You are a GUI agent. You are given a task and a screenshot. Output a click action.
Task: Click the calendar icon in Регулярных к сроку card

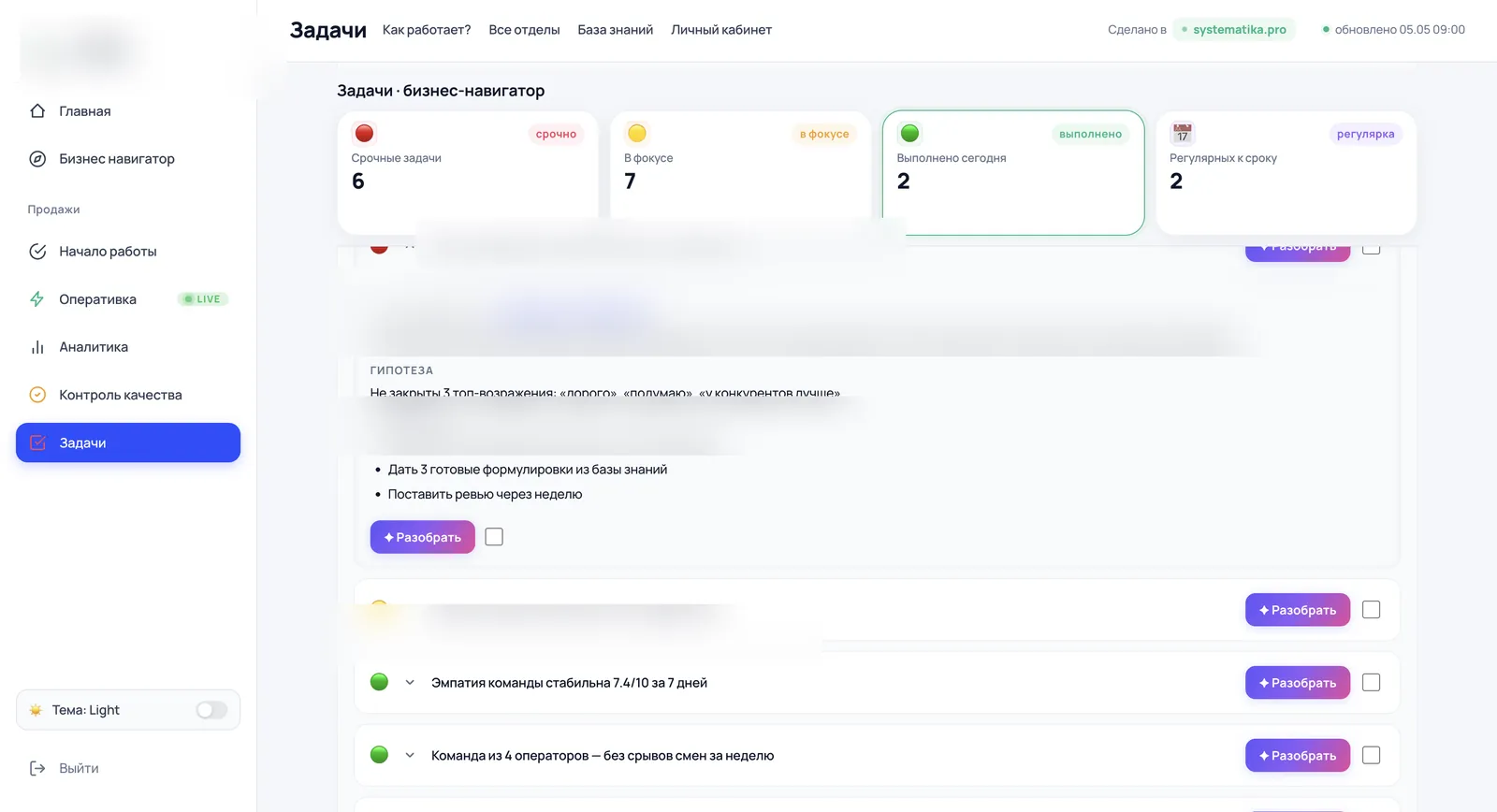(x=1183, y=133)
